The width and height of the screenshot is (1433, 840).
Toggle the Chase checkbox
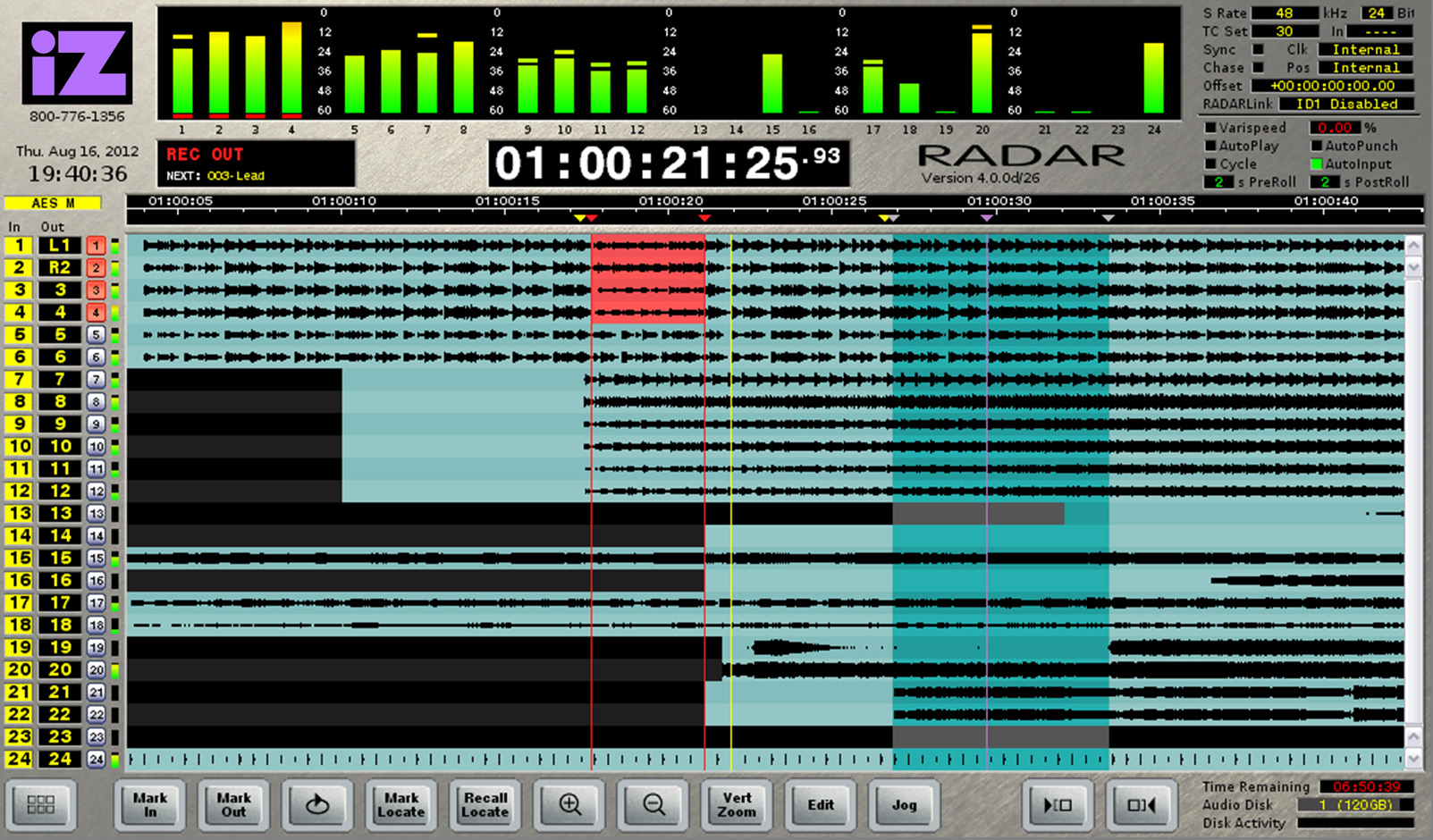pyautogui.click(x=1258, y=67)
